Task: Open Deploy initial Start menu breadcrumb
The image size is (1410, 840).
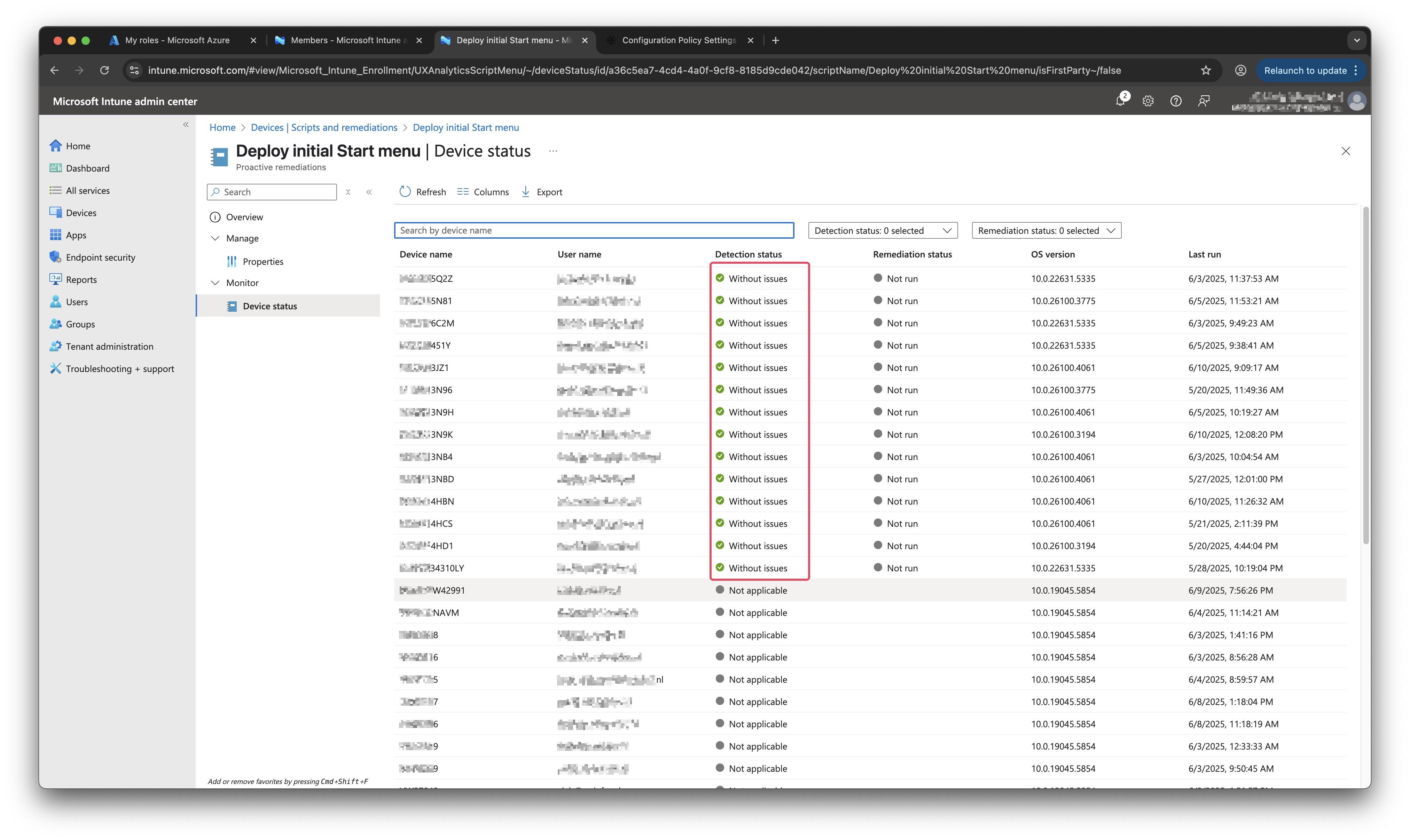Action: point(465,127)
